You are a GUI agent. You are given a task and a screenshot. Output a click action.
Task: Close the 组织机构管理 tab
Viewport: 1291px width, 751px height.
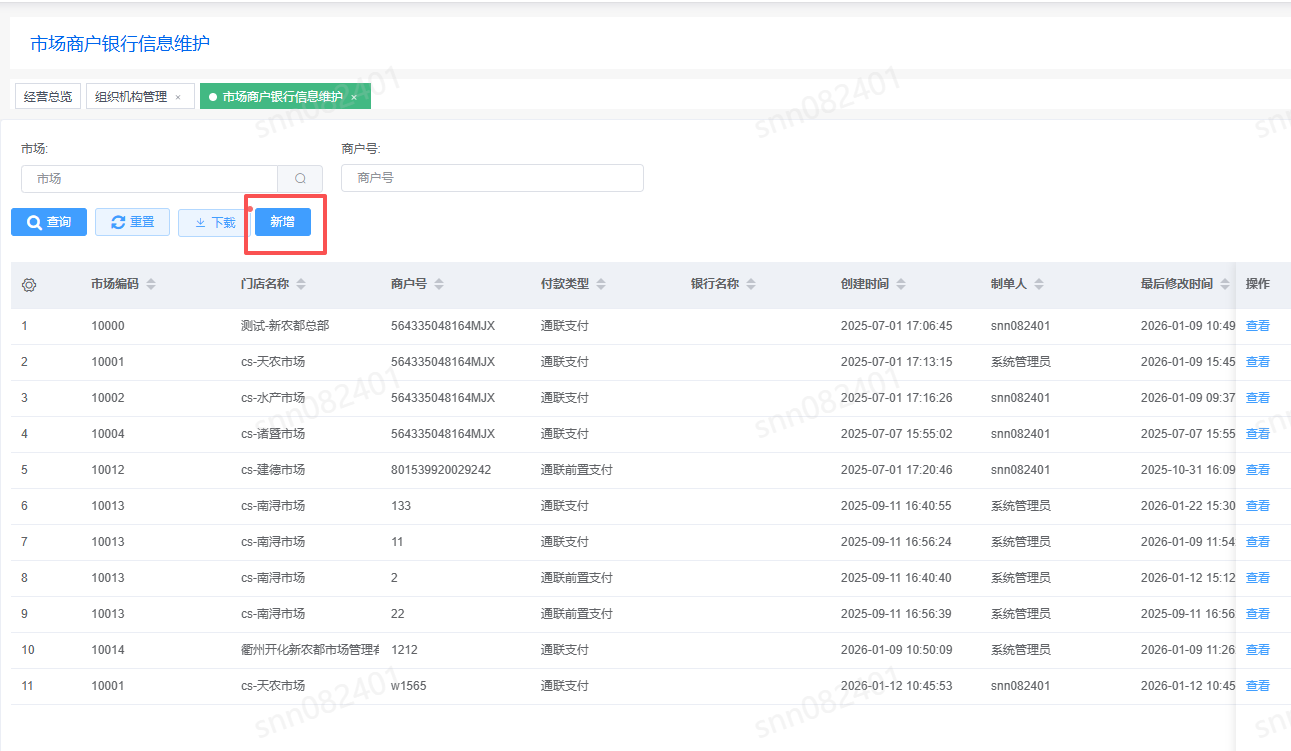tap(178, 97)
